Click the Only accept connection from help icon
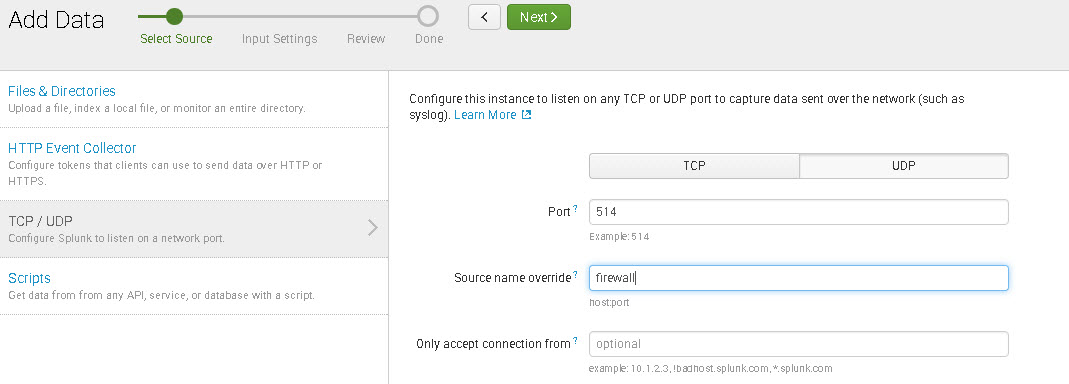Image resolution: width=1069 pixels, height=384 pixels. (575, 340)
